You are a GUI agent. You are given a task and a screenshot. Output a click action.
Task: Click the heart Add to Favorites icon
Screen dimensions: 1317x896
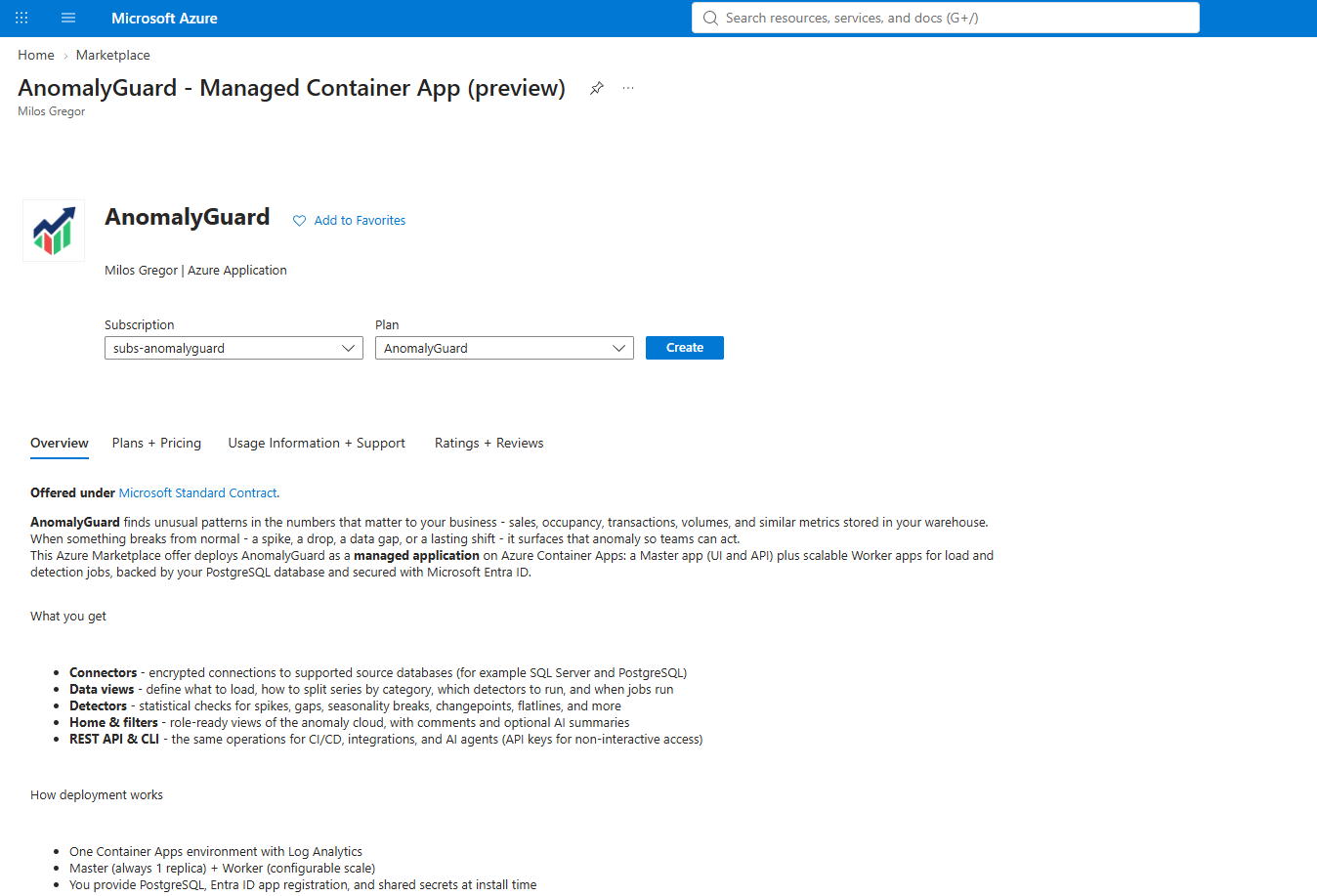tap(299, 221)
